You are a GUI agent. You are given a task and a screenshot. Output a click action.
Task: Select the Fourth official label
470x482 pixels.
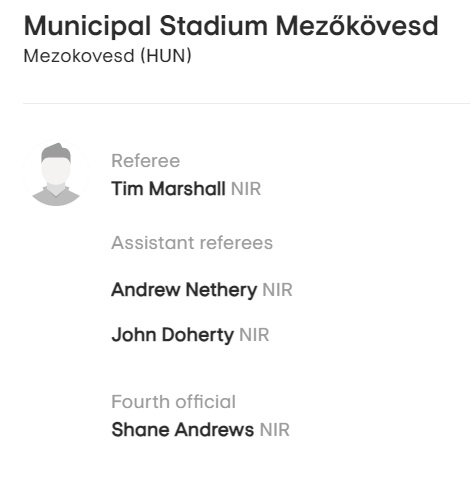tap(173, 402)
